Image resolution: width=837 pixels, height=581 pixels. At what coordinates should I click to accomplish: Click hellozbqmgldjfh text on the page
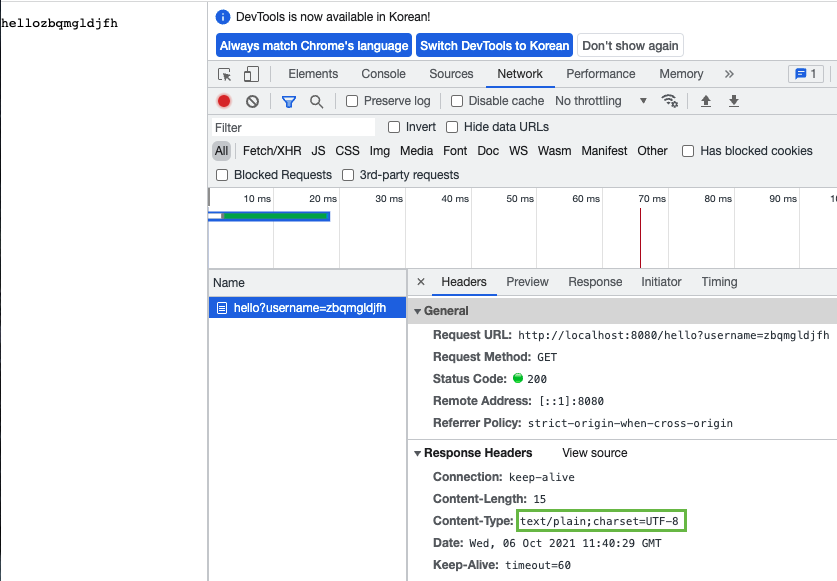coord(59,23)
